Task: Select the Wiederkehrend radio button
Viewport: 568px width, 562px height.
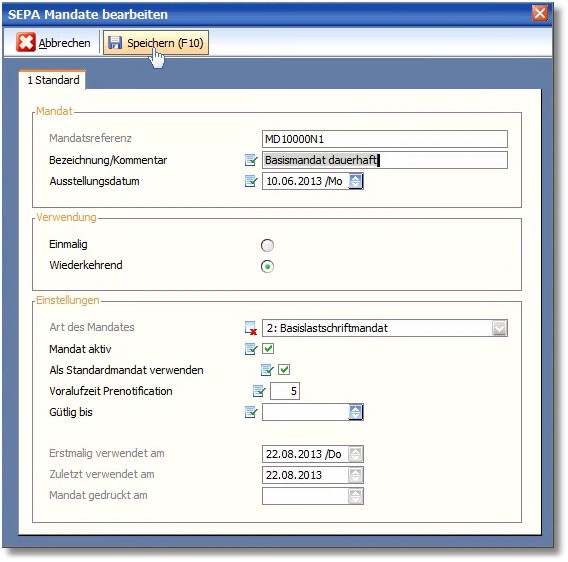Action: pos(267,266)
